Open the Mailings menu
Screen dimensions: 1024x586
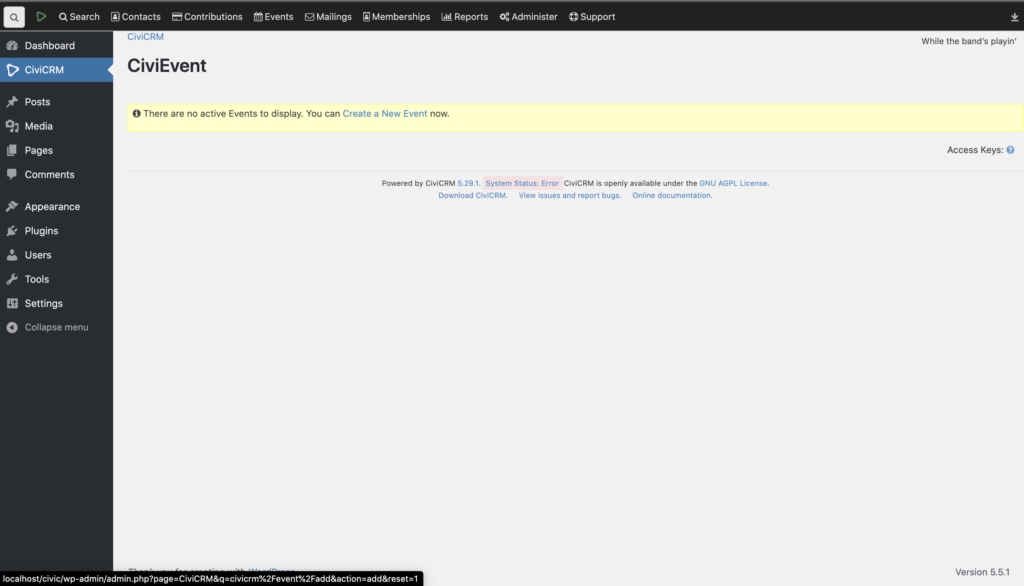click(328, 17)
